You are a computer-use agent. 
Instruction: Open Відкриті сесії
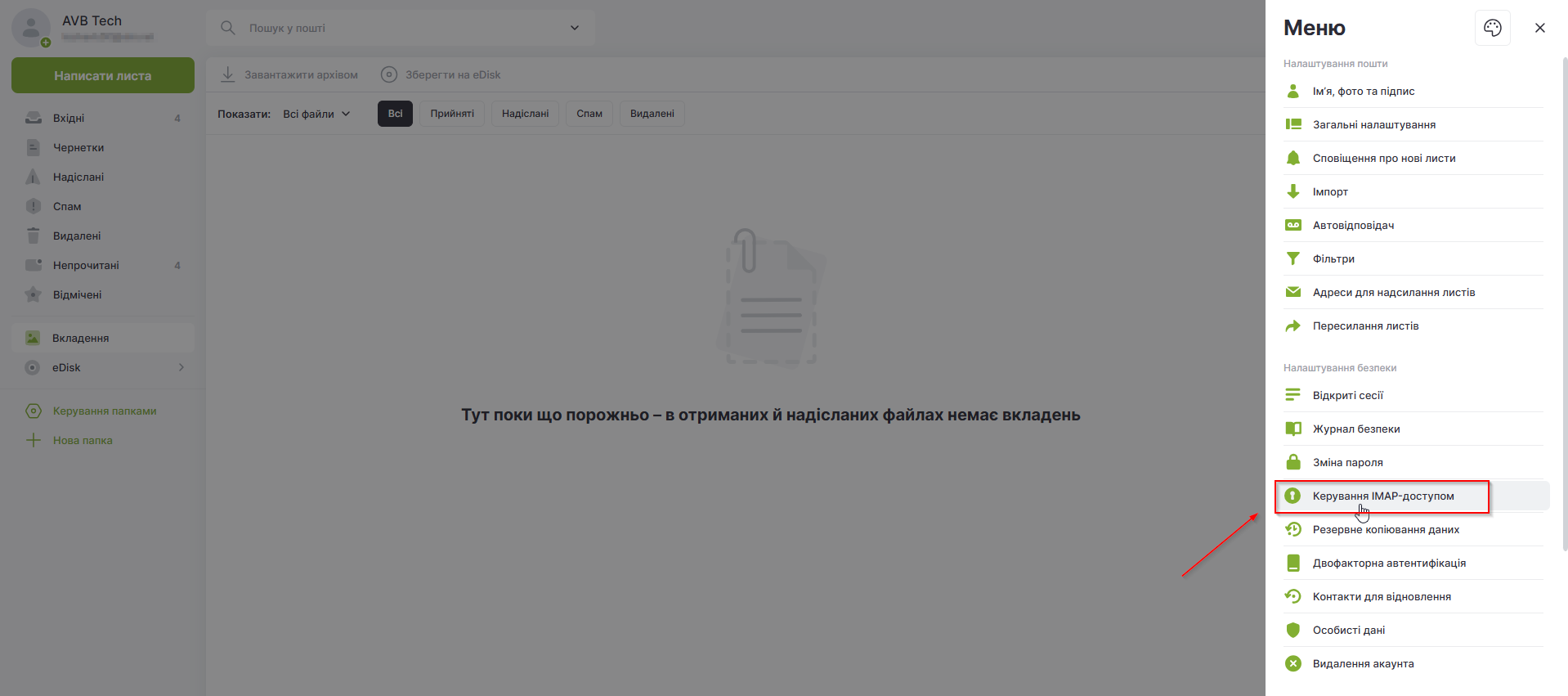click(1413, 395)
